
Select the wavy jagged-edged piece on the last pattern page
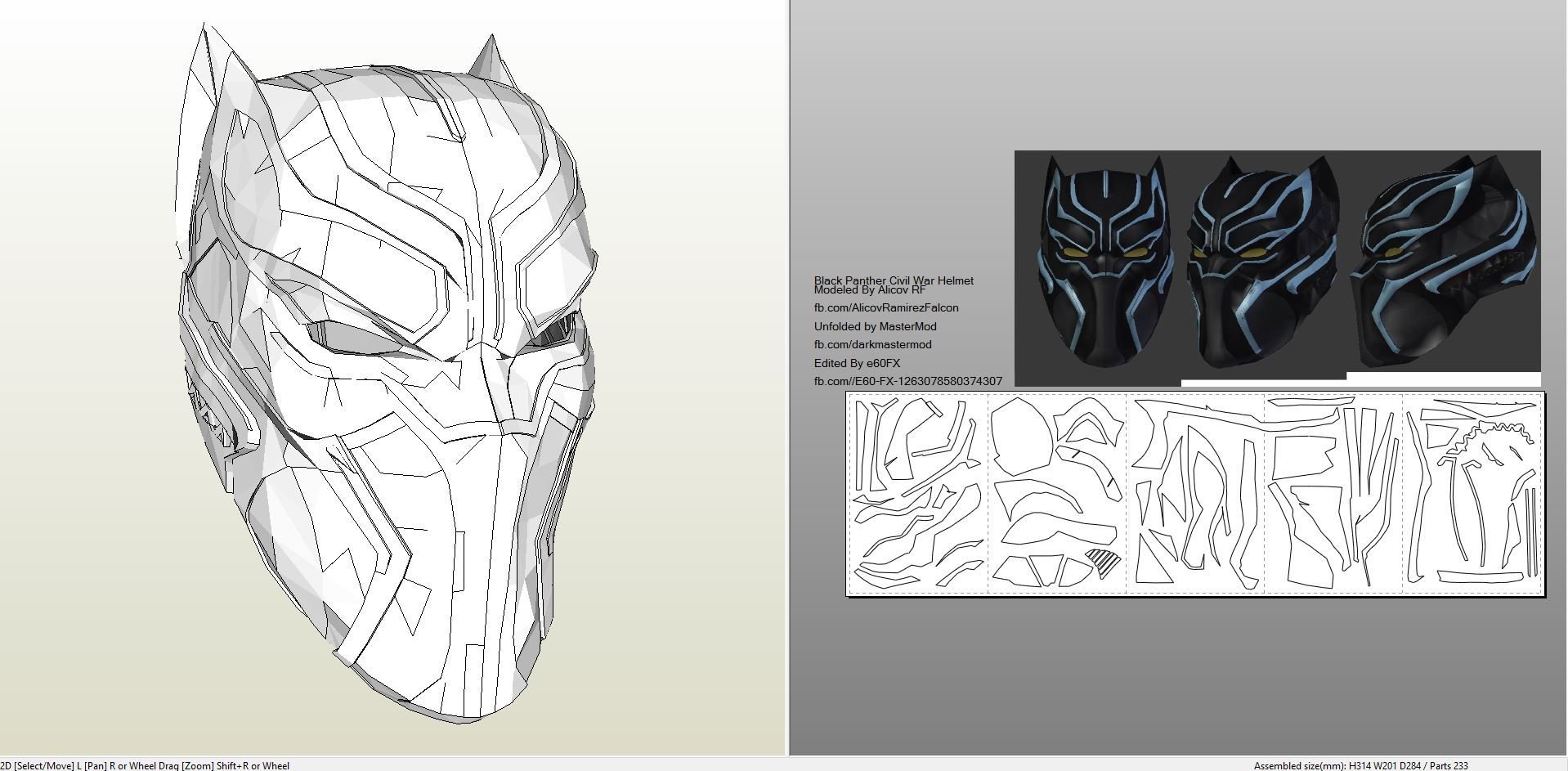[x=1490, y=438]
